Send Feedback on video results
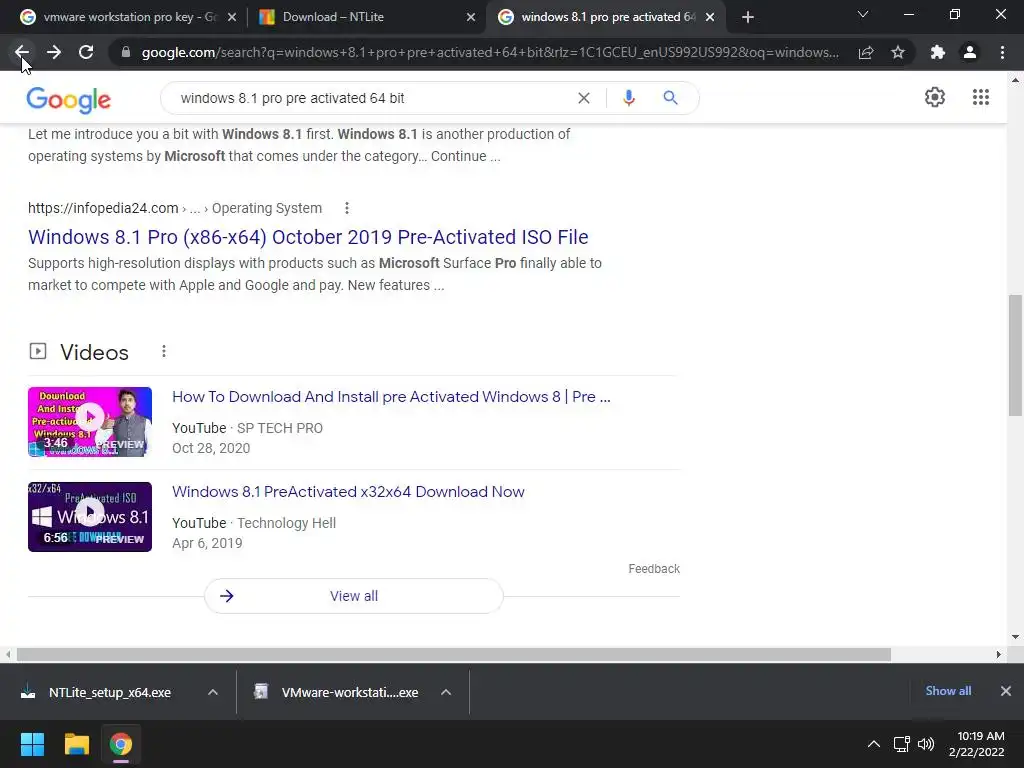This screenshot has width=1024, height=768. pos(654,569)
